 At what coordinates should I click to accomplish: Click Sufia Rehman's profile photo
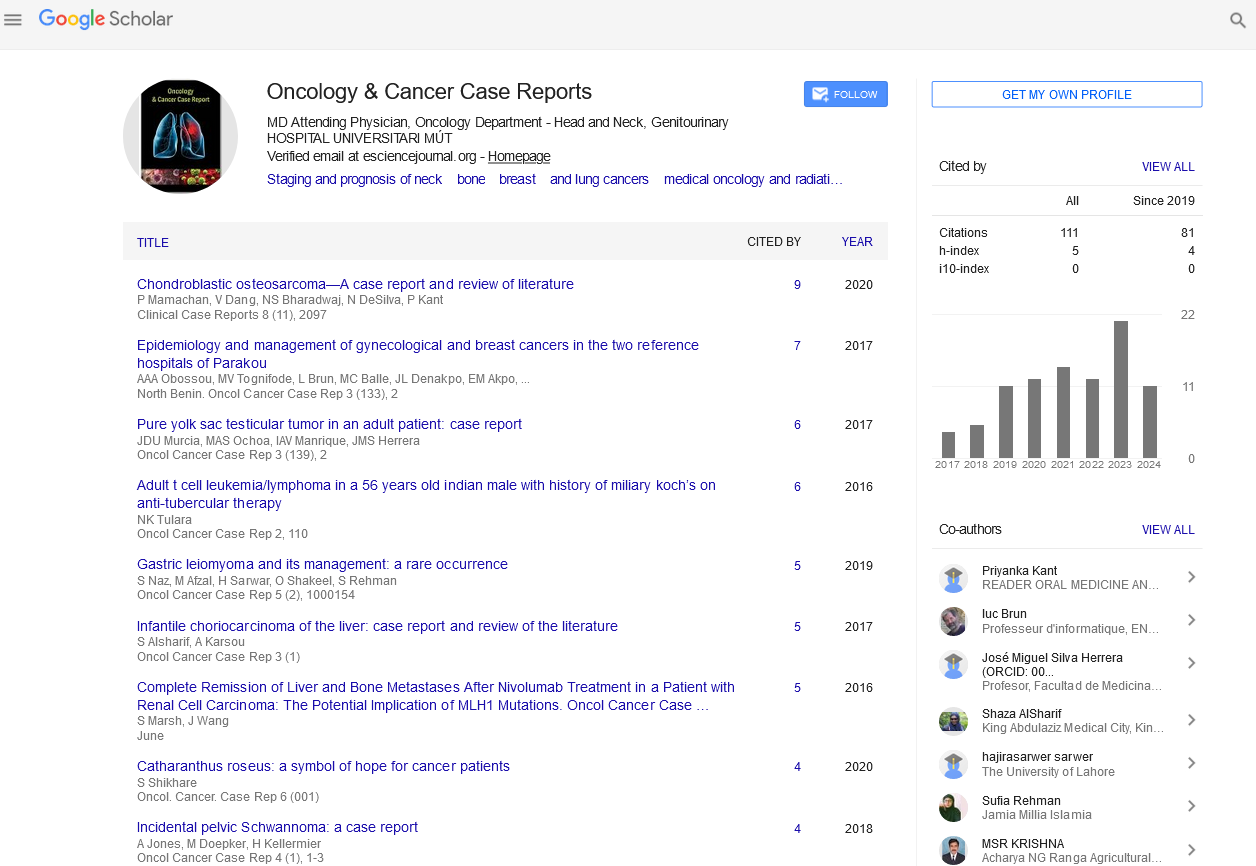pos(954,807)
